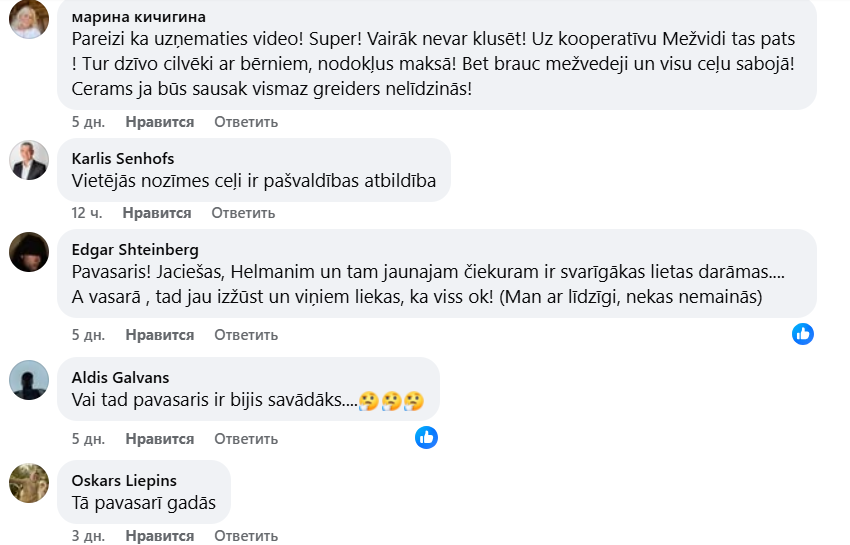
Task: Click the Aldis Galvans author name
Action: point(120,377)
